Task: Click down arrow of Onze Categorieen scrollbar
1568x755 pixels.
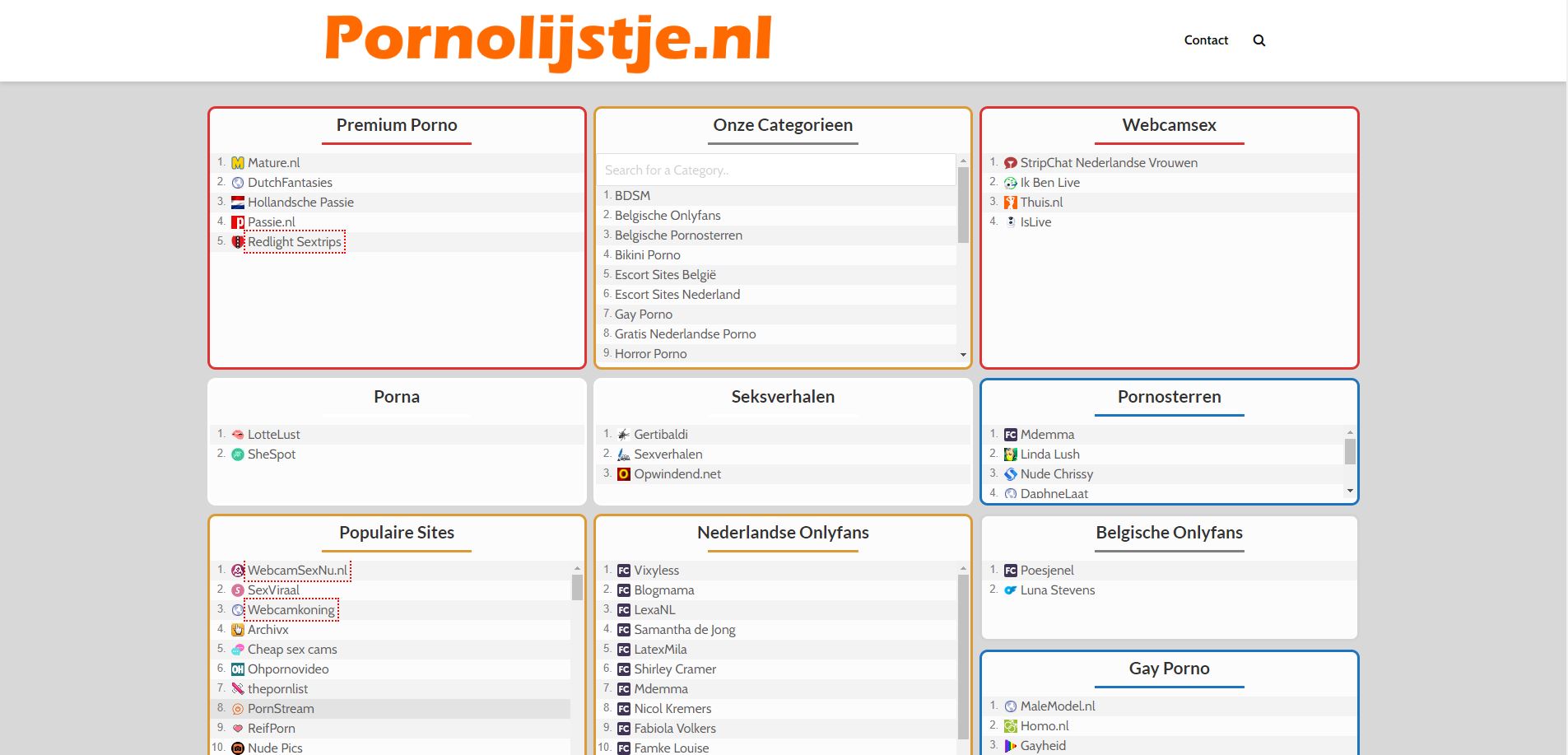Action: (963, 355)
